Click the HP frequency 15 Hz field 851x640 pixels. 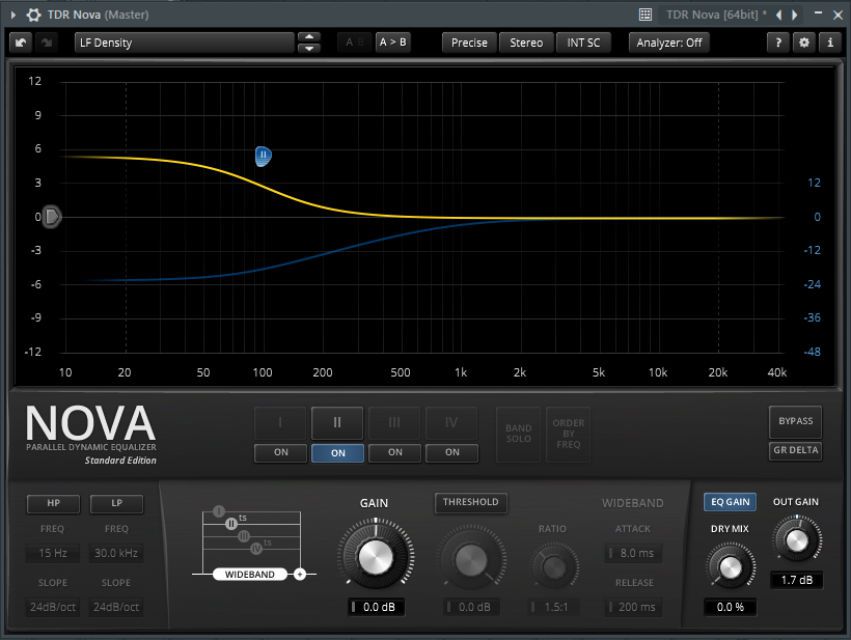53,553
